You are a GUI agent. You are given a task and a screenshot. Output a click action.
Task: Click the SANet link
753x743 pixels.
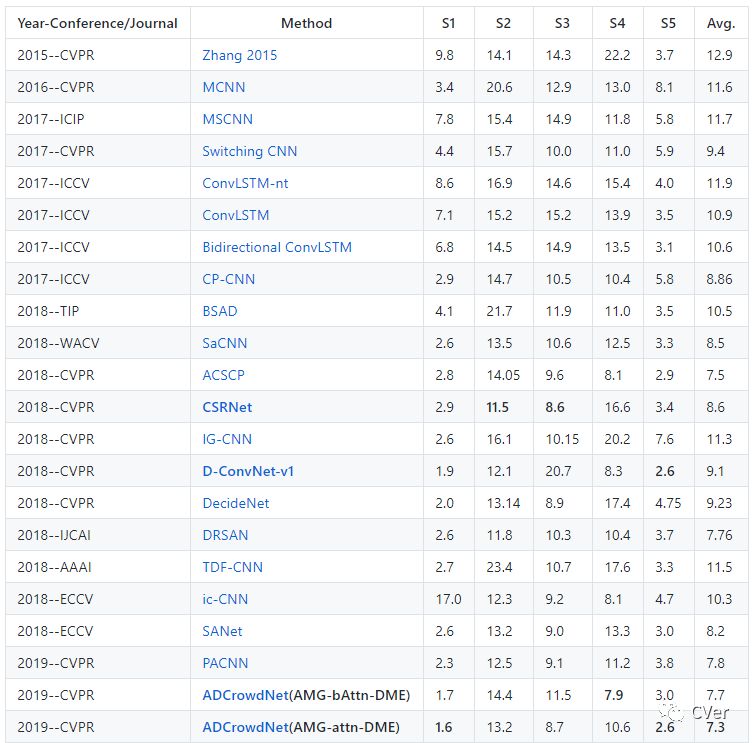[222, 631]
